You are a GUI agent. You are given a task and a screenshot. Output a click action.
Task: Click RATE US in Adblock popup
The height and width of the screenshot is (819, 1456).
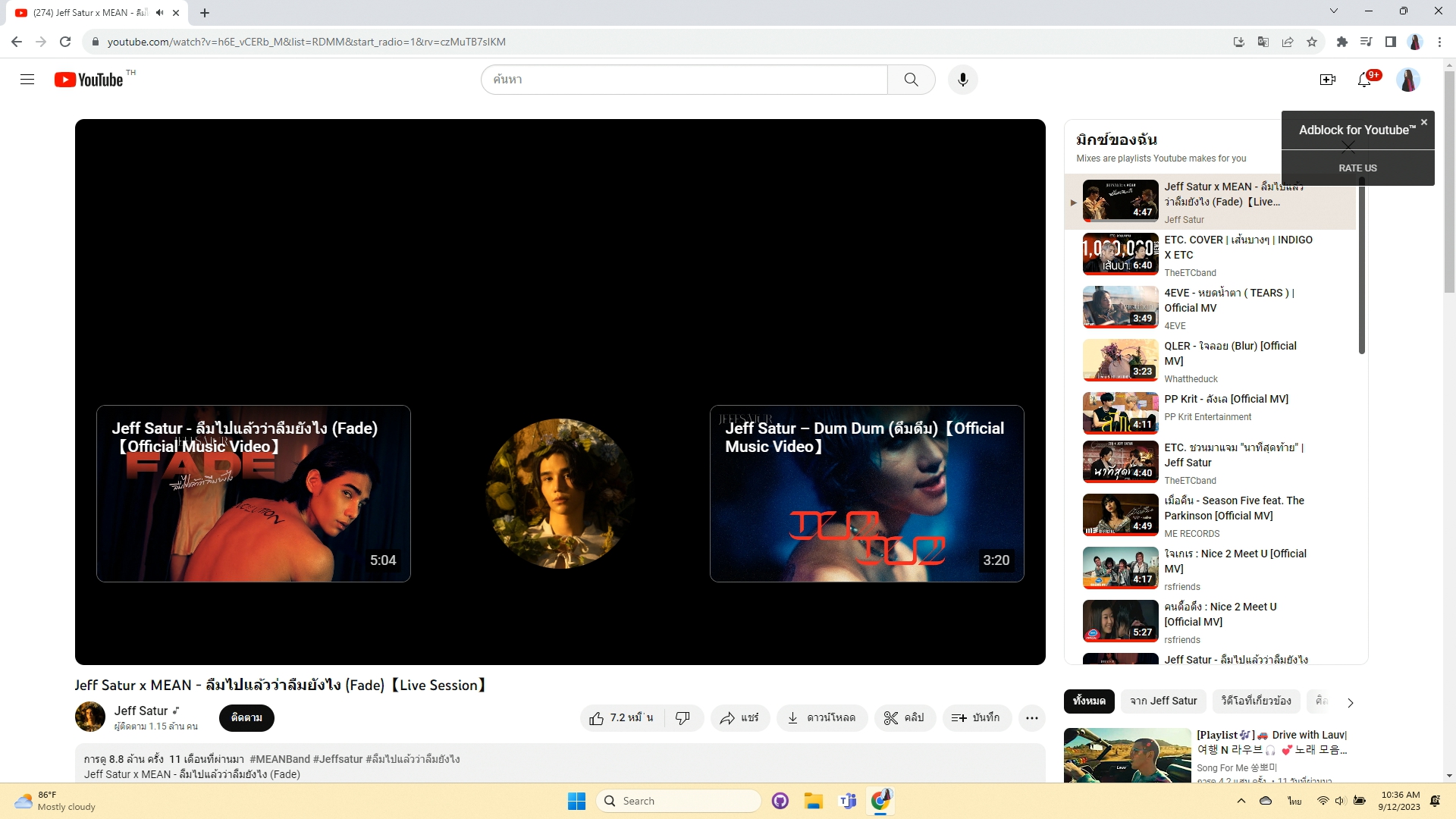click(1357, 168)
